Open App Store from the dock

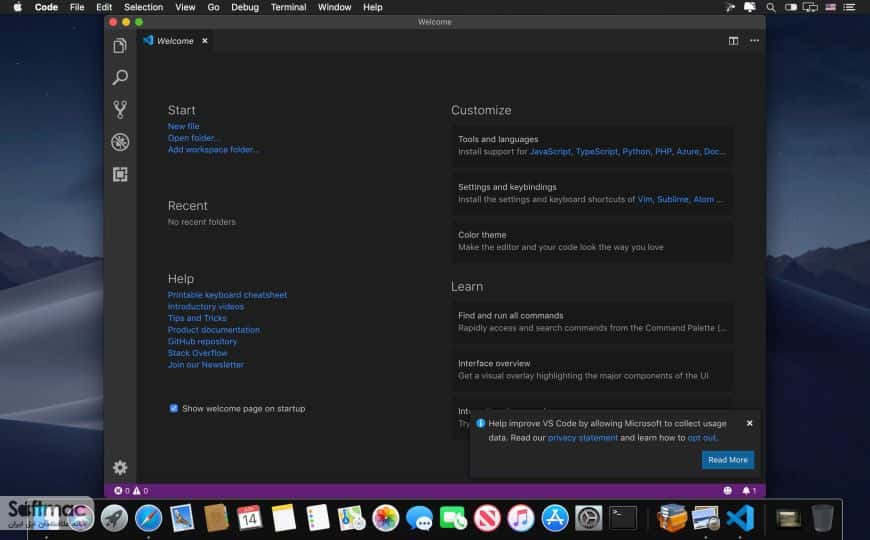tap(555, 518)
